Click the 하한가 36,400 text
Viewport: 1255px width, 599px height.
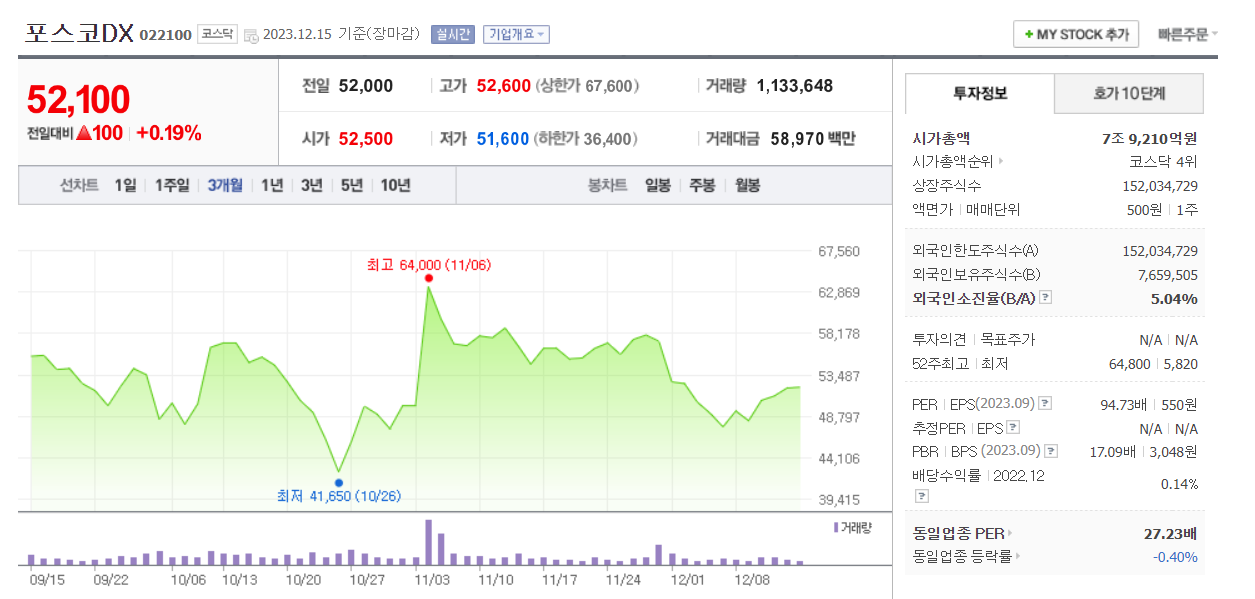[587, 139]
